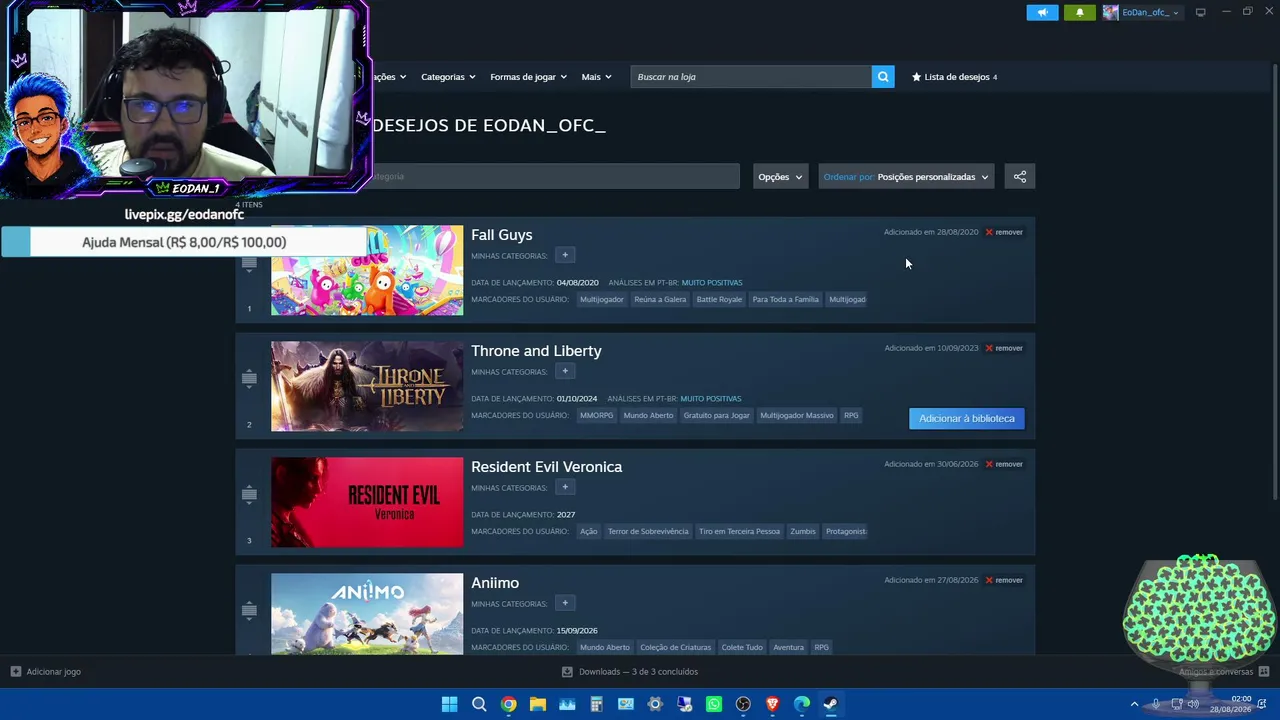Viewport: 1280px width, 720px height.
Task: Open Windows taskbar search
Action: 479,704
